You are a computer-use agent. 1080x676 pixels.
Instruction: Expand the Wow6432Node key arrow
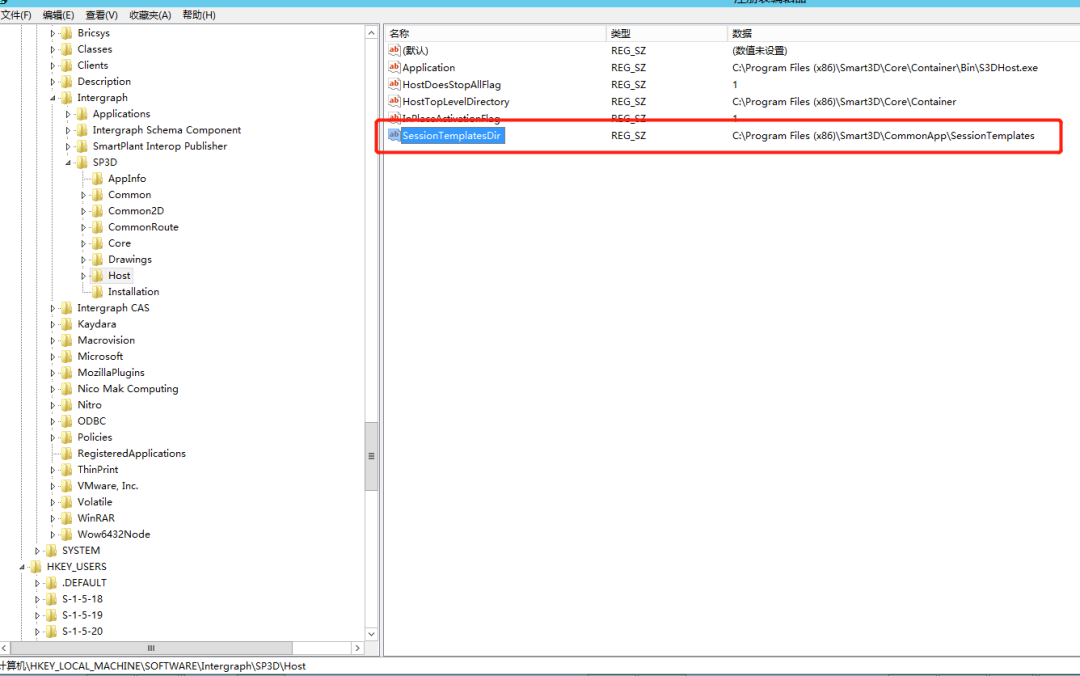pyautogui.click(x=52, y=534)
